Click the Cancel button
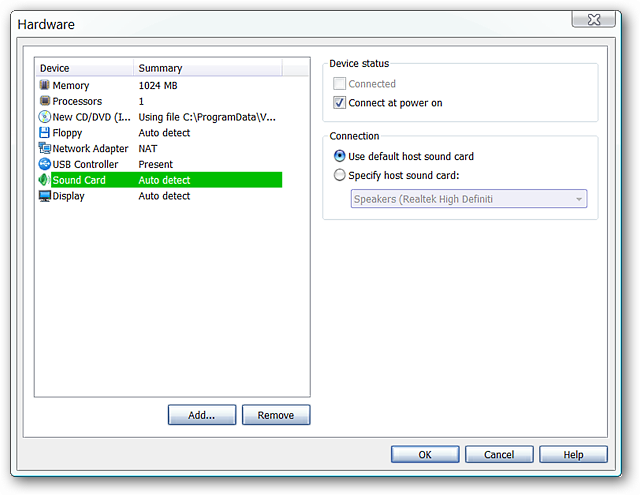Image resolution: width=640 pixels, height=495 pixels. pyautogui.click(x=499, y=455)
